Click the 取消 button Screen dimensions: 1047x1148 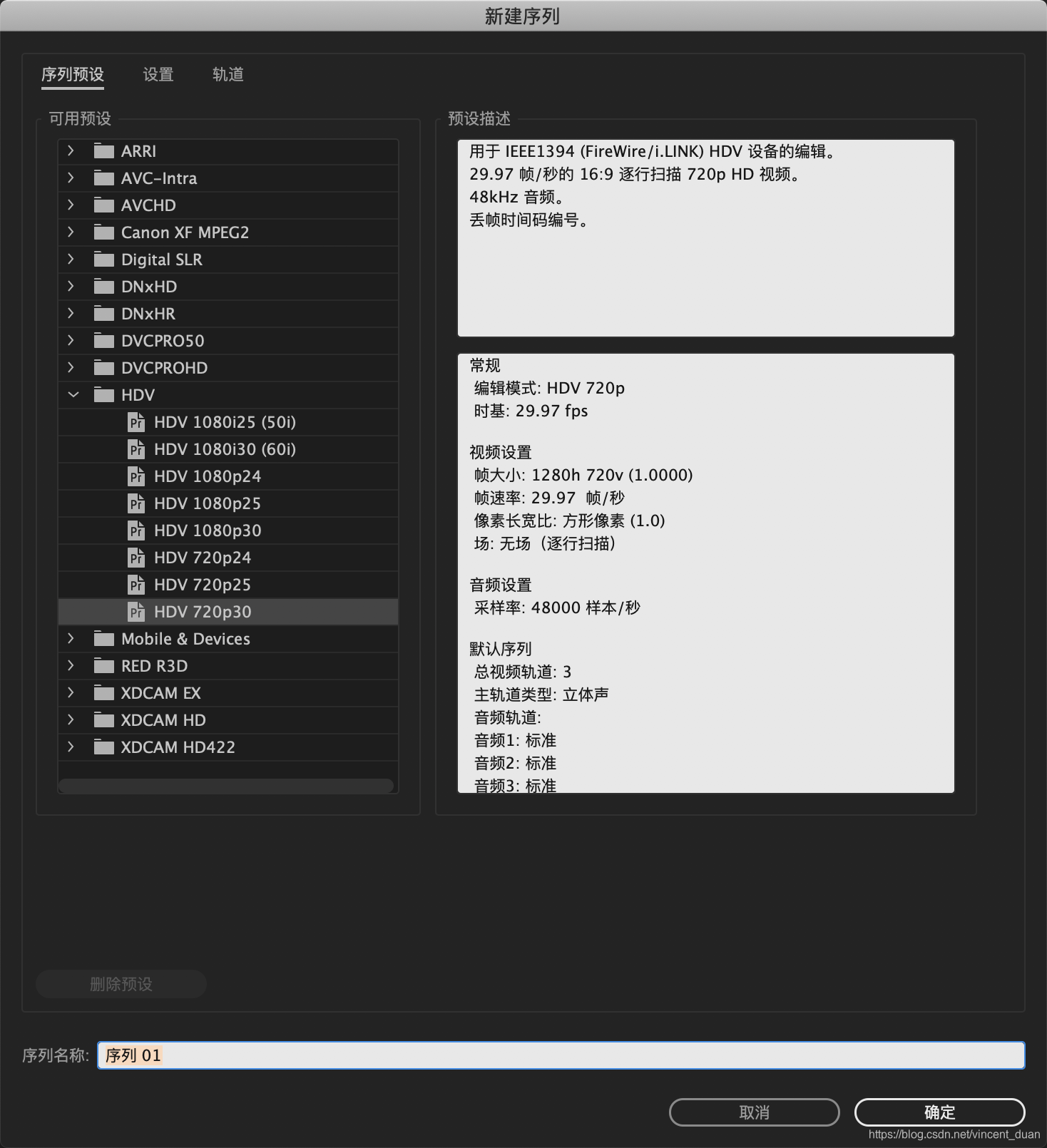click(x=754, y=1112)
